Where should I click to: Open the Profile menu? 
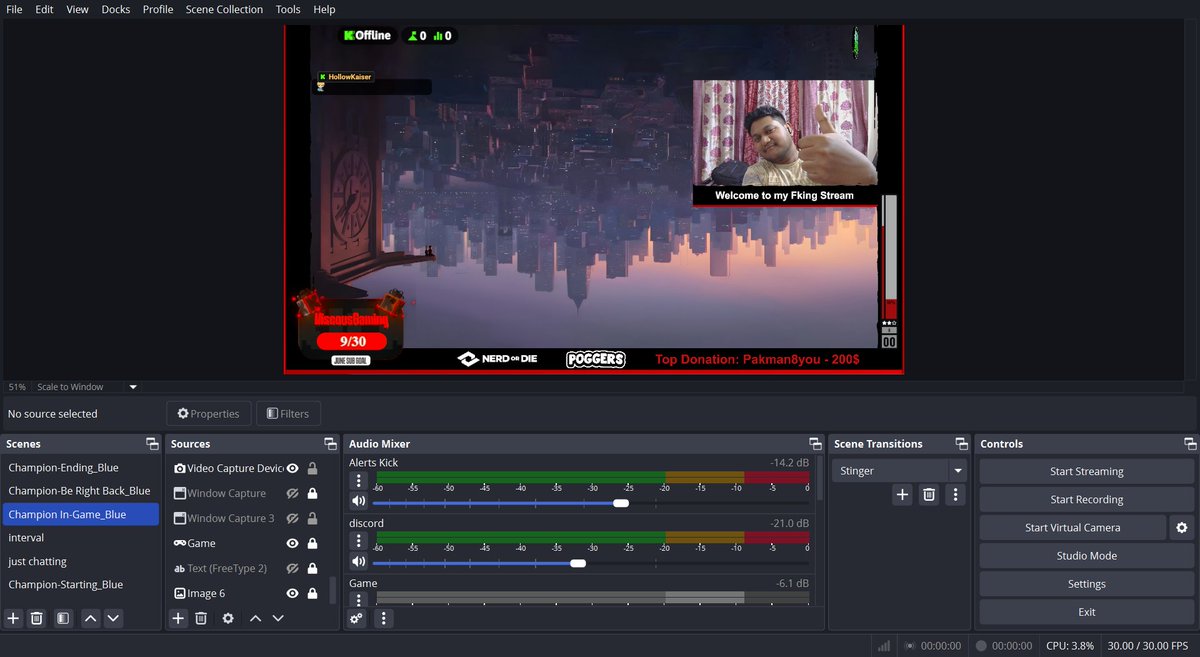158,9
